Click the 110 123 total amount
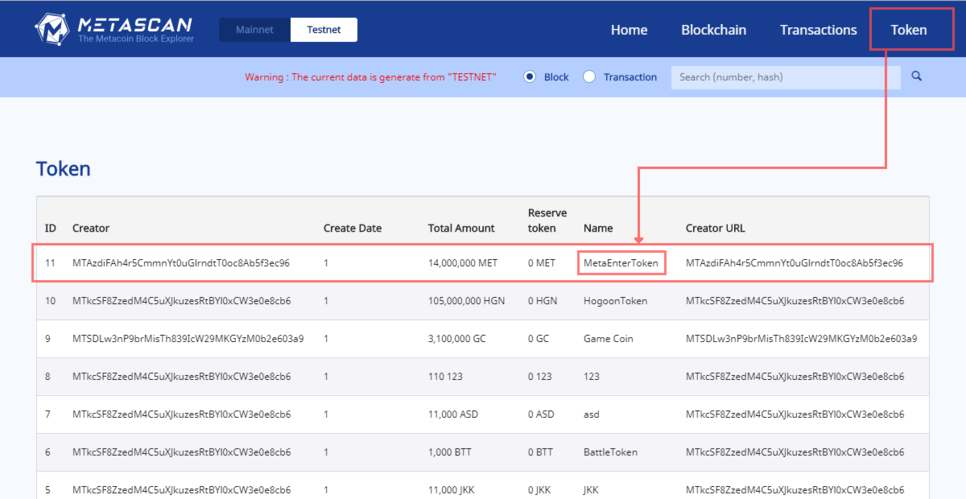 [x=445, y=376]
